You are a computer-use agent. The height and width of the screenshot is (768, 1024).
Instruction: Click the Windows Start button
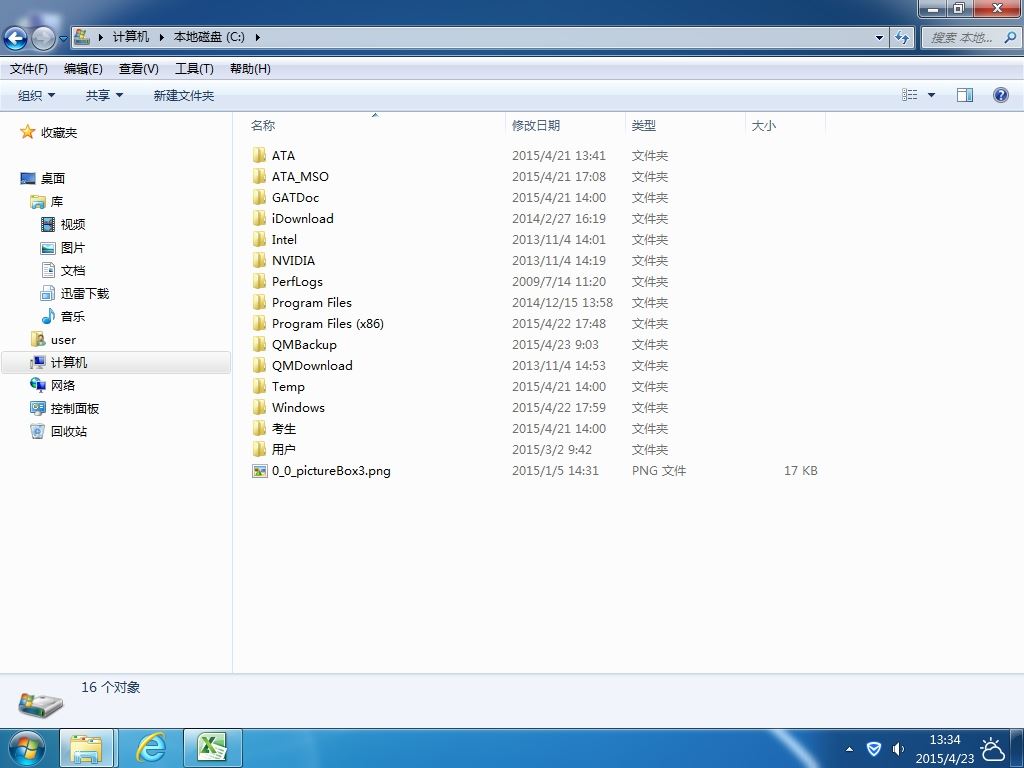(26, 748)
